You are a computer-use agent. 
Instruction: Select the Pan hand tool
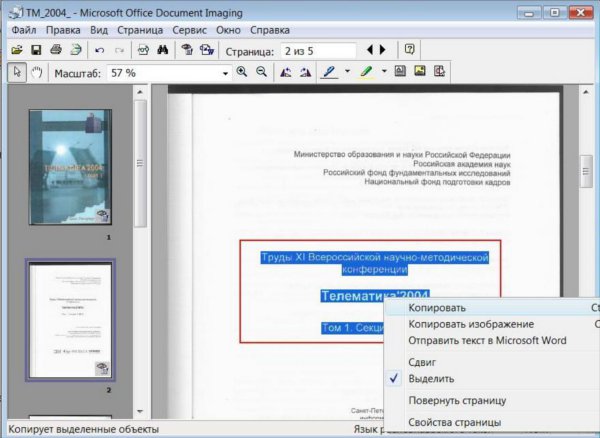[x=37, y=72]
